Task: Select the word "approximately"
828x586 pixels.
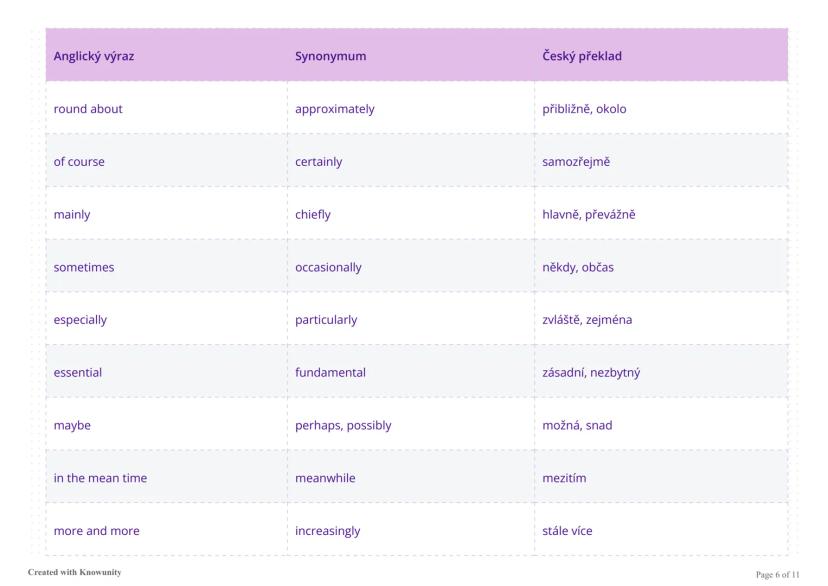Action: [x=334, y=109]
